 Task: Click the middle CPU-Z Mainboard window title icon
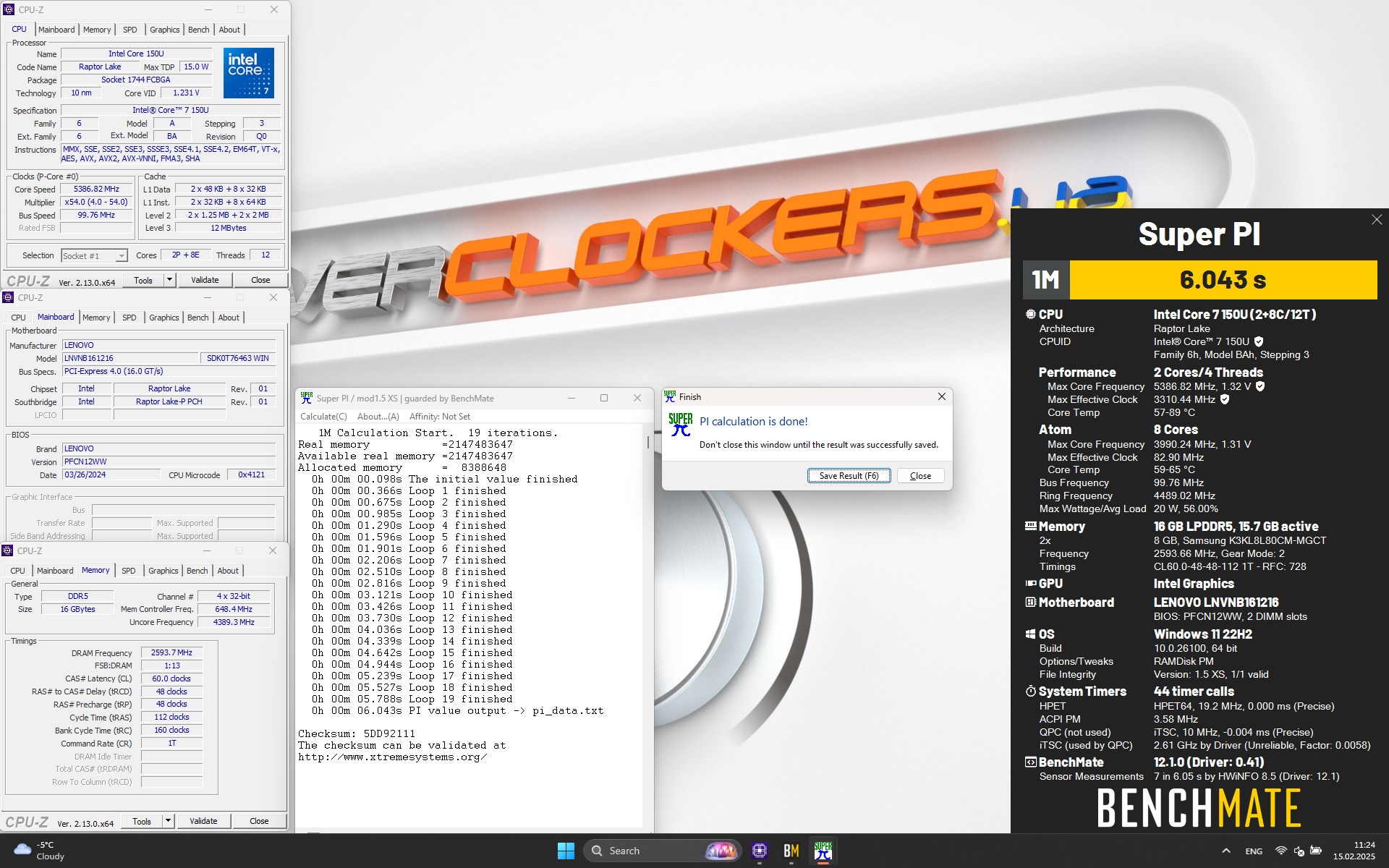click(8, 297)
